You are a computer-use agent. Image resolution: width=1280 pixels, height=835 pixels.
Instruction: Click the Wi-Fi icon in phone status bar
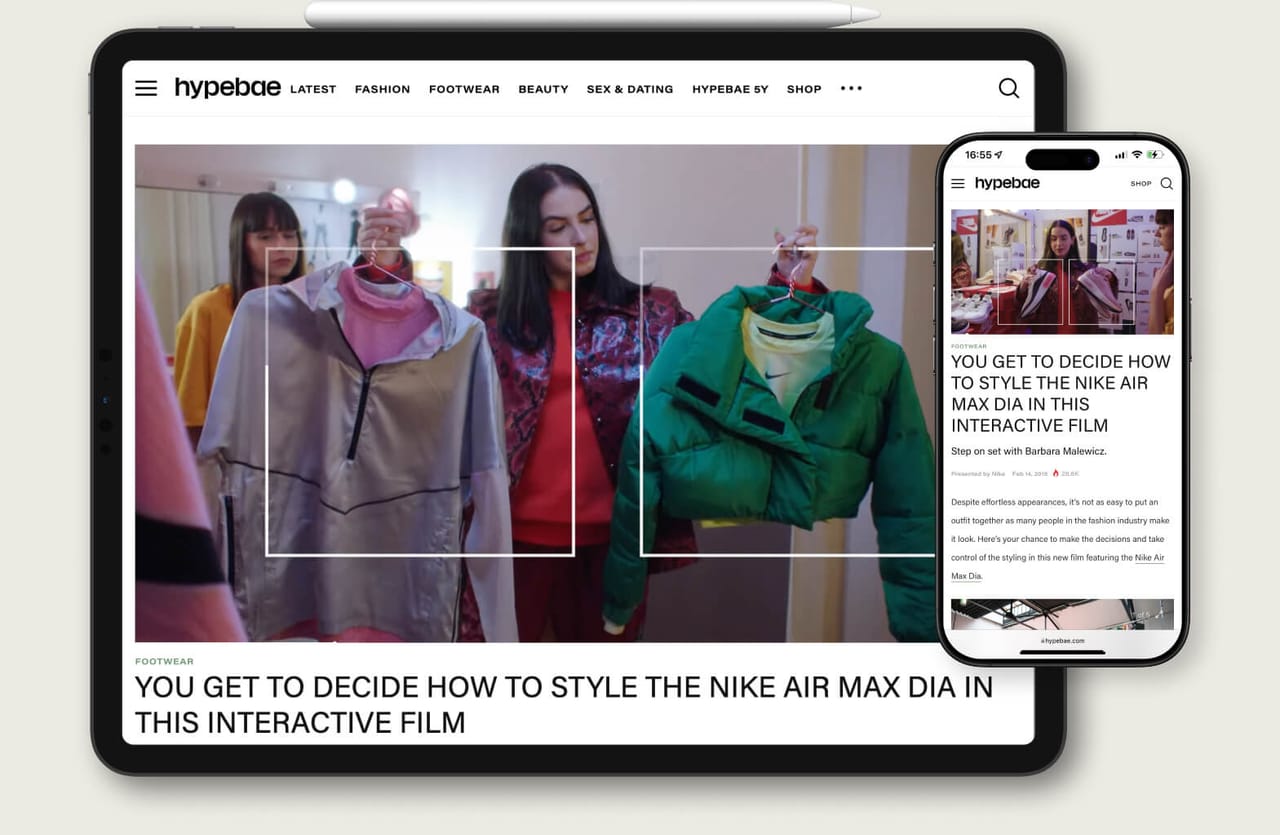(1137, 155)
